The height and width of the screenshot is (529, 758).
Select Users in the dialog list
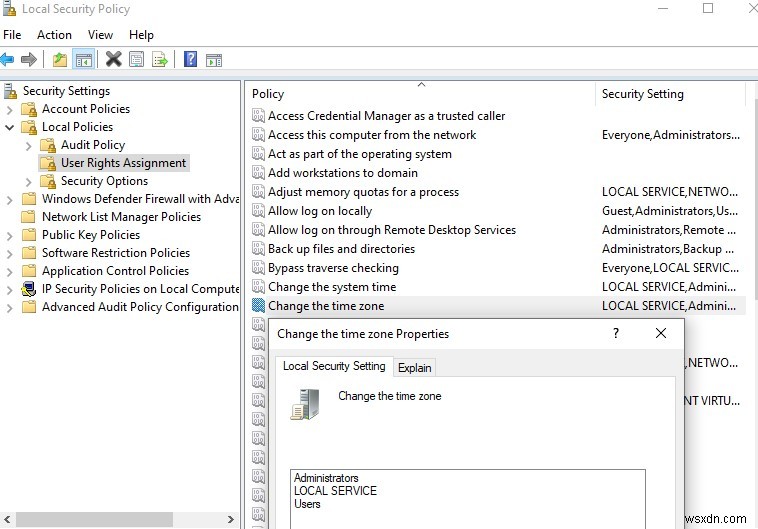[x=307, y=504]
